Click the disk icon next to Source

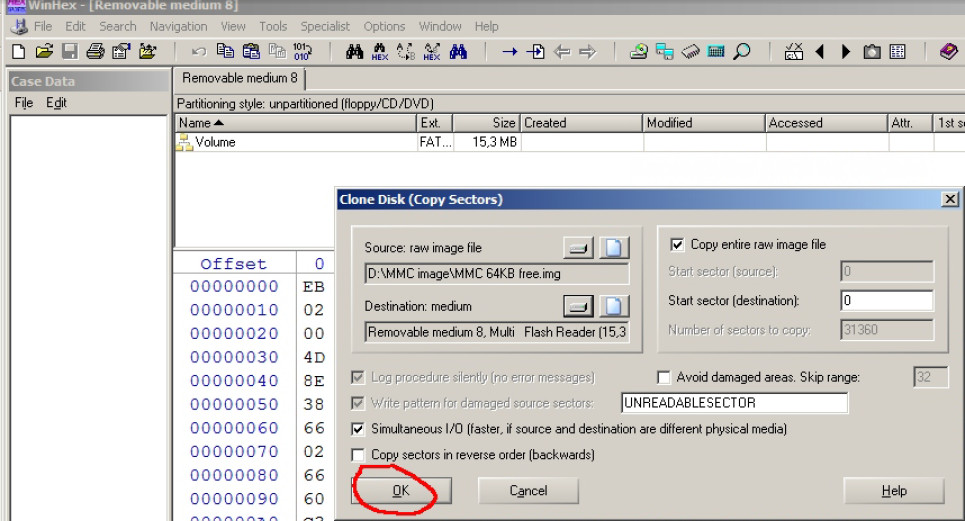(x=579, y=248)
